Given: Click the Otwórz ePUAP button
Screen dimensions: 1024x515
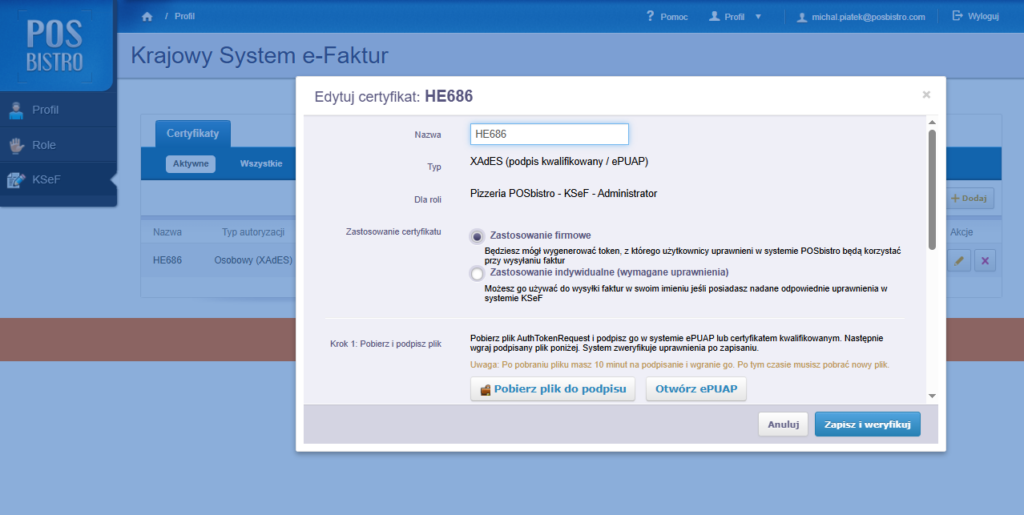Looking at the screenshot, I should (x=696, y=389).
